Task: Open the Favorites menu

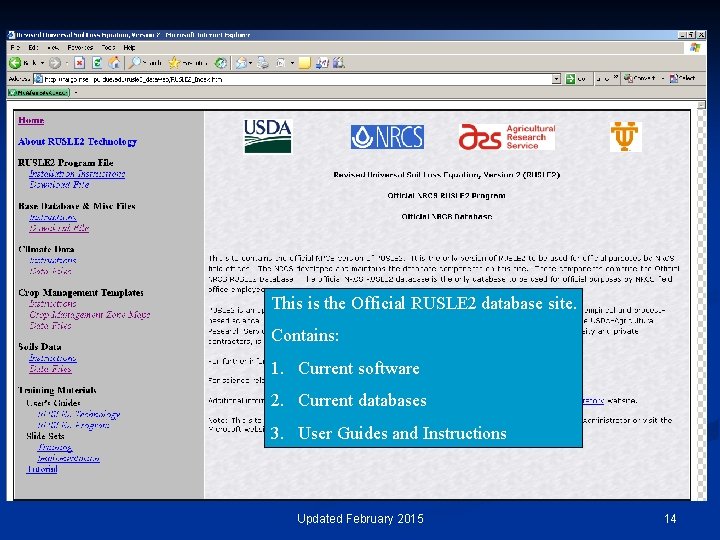Action: (x=80, y=48)
